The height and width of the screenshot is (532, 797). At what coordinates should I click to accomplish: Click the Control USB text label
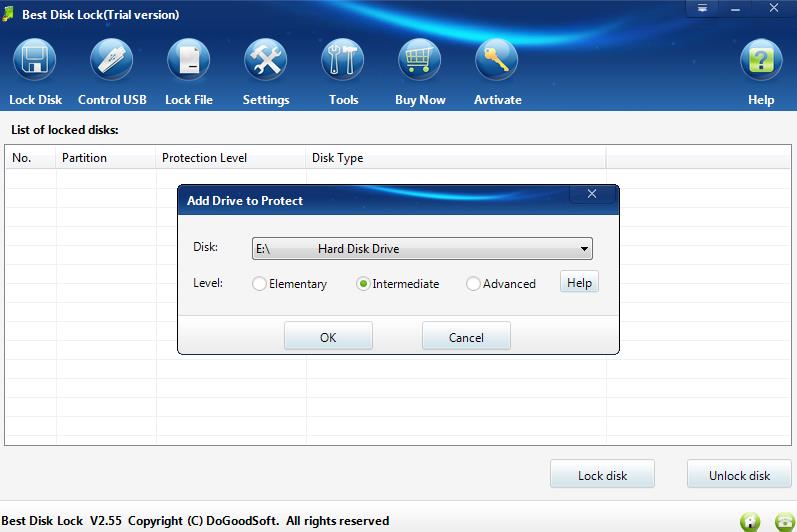112,100
